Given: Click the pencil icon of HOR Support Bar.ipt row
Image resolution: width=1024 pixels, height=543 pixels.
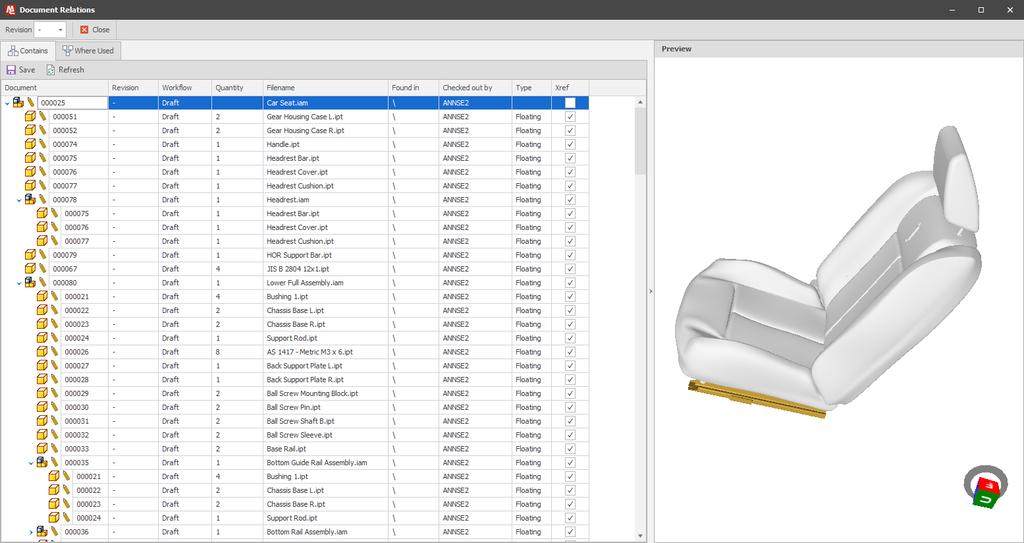Looking at the screenshot, I should [42, 255].
